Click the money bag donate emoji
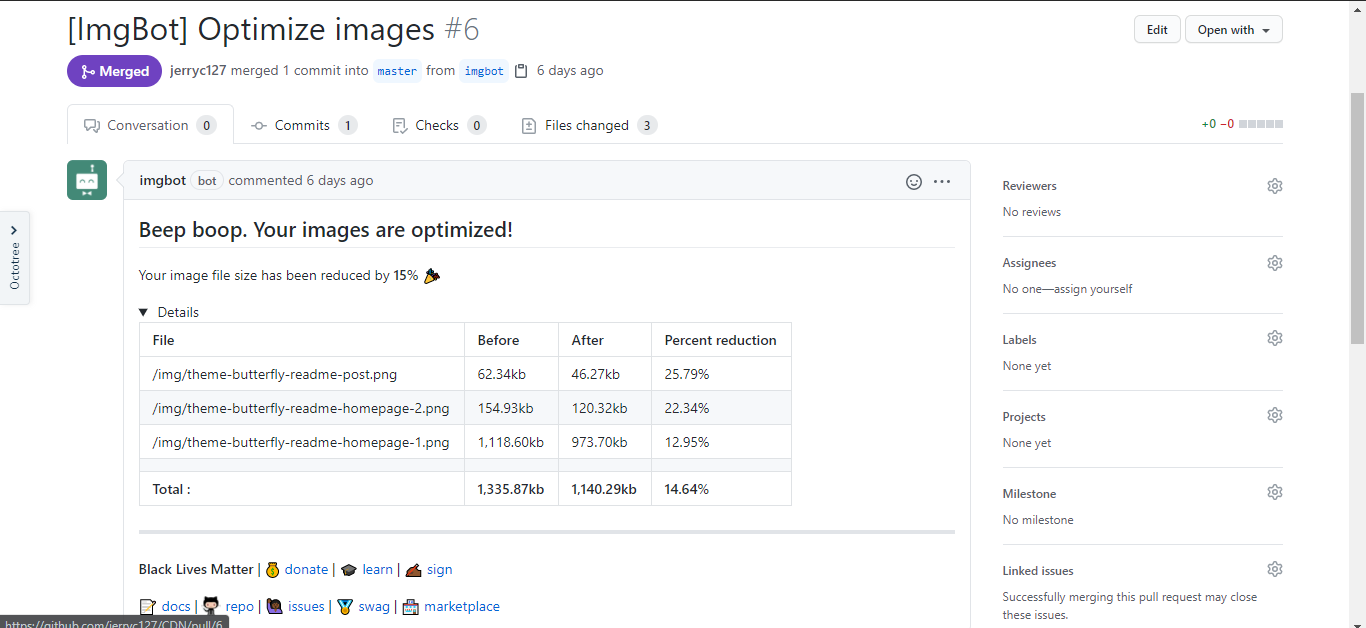Screen dimensions: 1366x628 (272, 569)
